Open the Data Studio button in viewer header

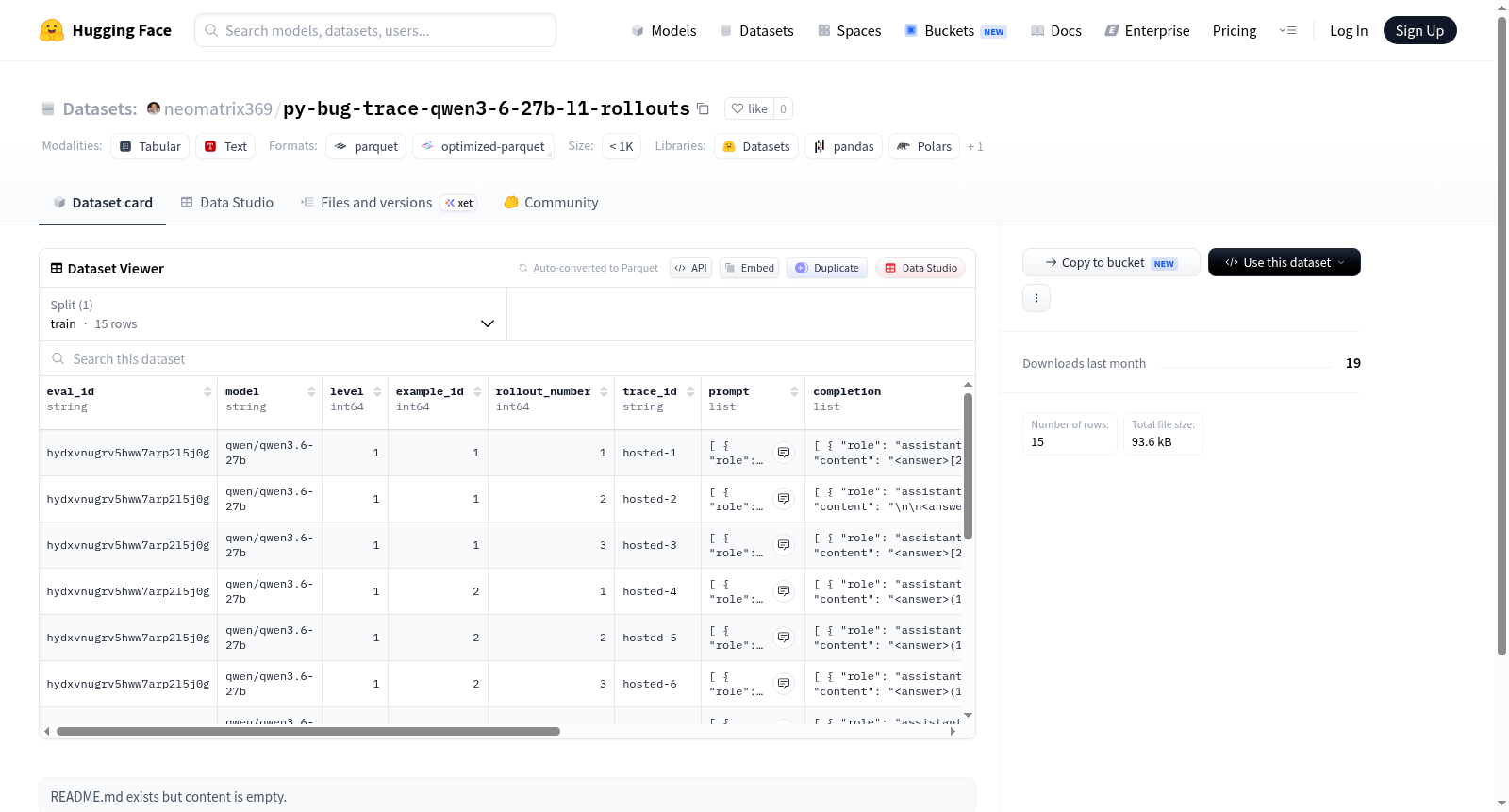click(x=920, y=268)
